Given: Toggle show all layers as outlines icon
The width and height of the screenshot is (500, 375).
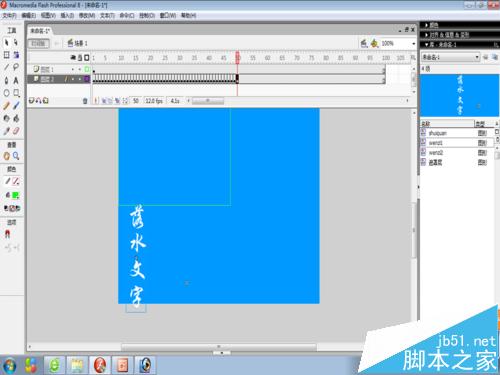Looking at the screenshot, I should pos(87,58).
